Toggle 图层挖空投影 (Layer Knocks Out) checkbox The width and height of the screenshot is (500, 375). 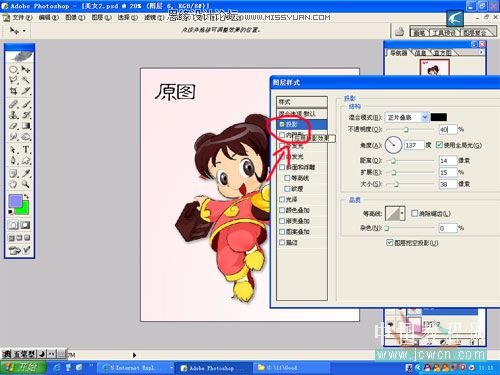(x=389, y=242)
